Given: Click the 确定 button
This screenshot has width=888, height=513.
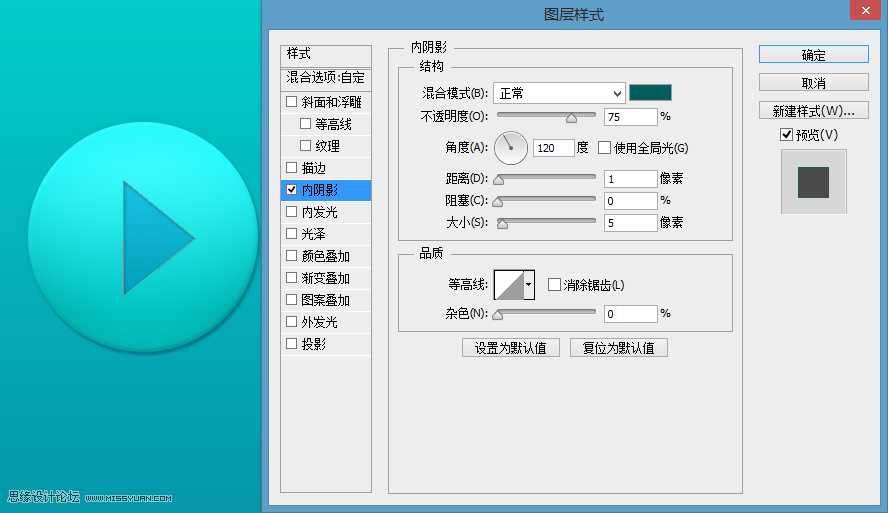Looking at the screenshot, I should pyautogui.click(x=813, y=54).
